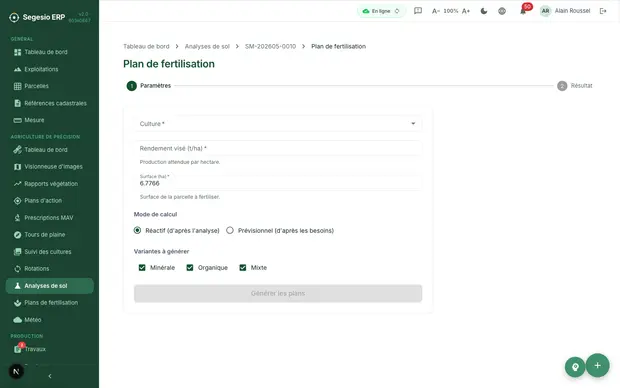Uncheck the Mixte variant checkbox
The height and width of the screenshot is (388, 620).
pyautogui.click(x=243, y=268)
